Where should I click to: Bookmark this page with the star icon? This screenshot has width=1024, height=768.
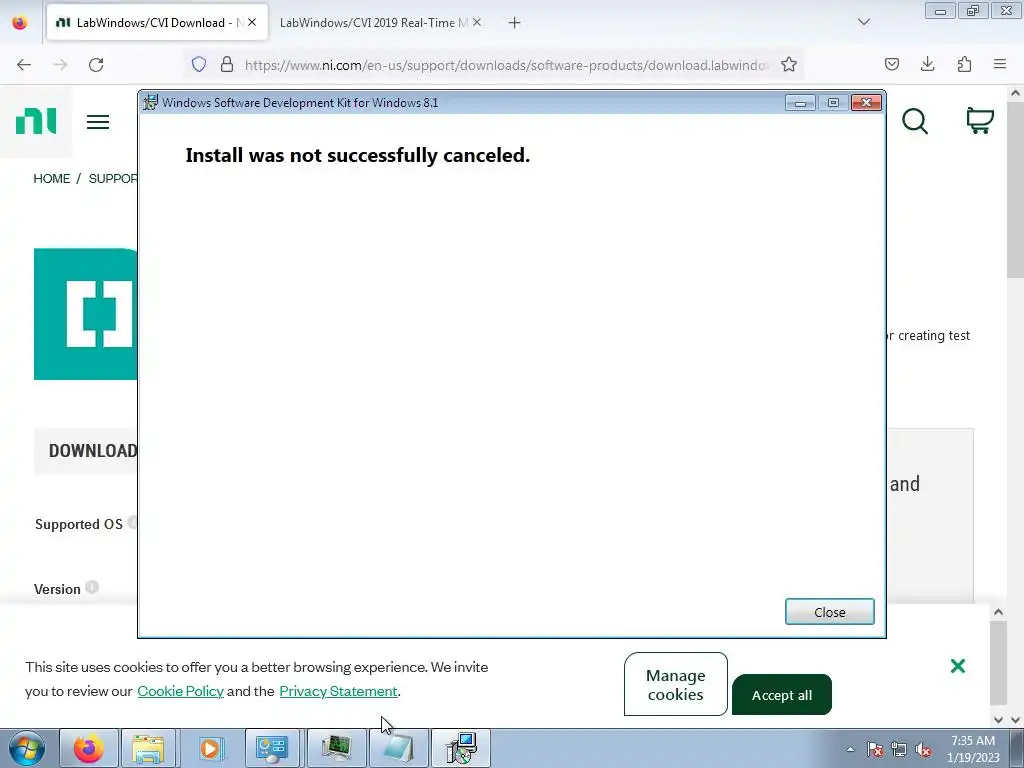click(789, 64)
